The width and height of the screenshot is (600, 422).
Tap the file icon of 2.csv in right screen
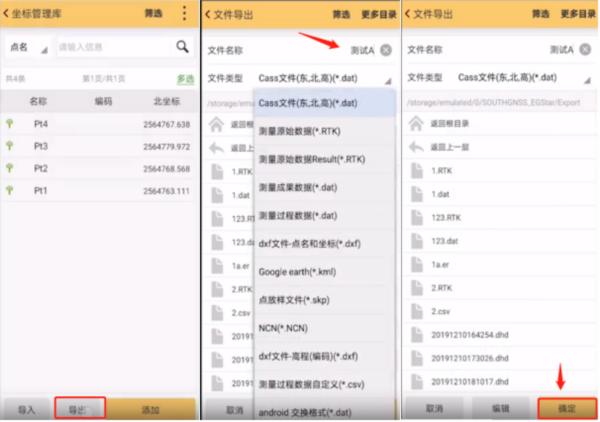(417, 311)
